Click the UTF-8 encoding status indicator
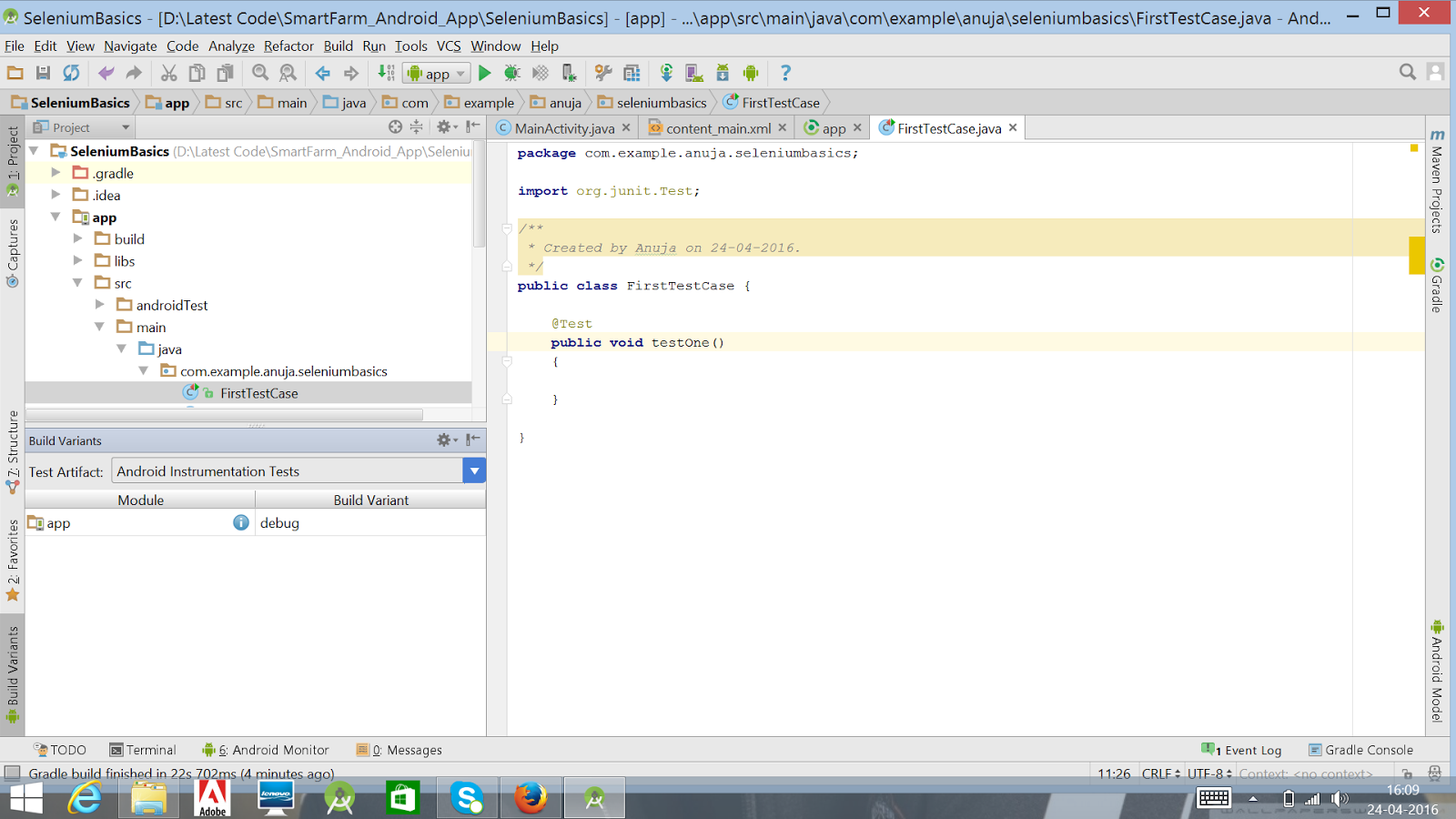Viewport: 1456px width, 819px height. point(1209,773)
